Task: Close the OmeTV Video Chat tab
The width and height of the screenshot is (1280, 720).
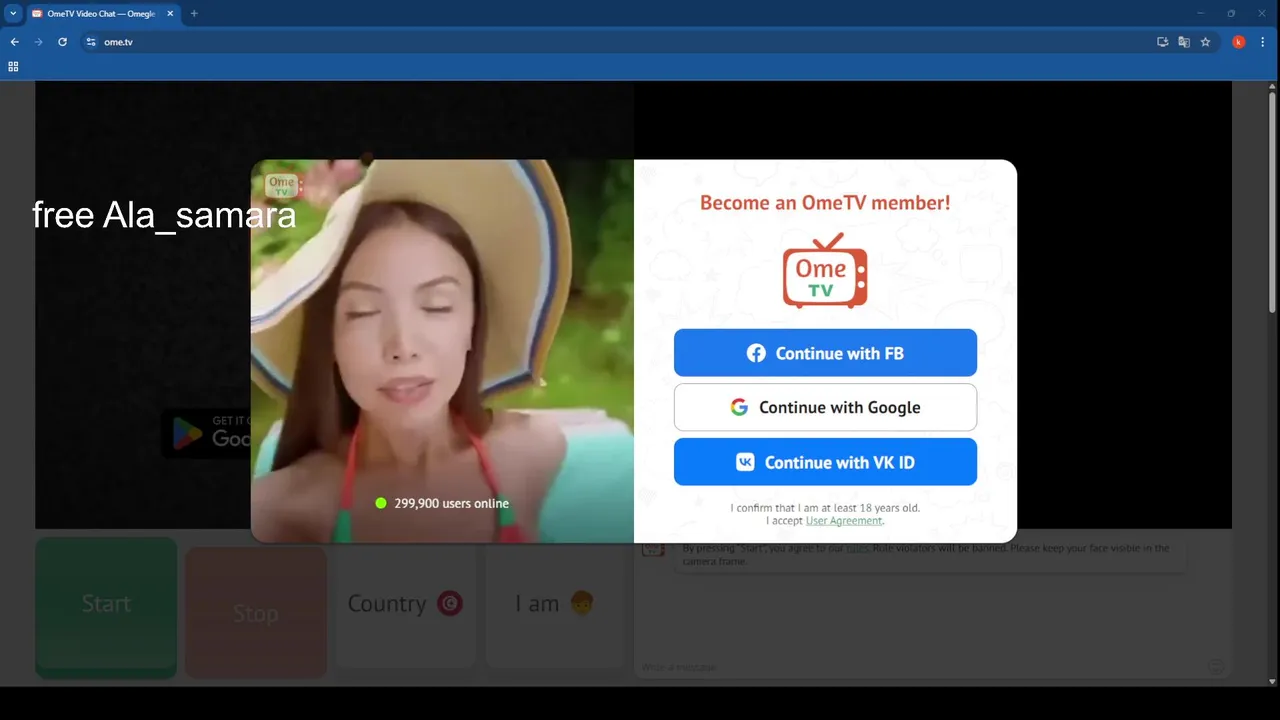Action: click(x=169, y=14)
